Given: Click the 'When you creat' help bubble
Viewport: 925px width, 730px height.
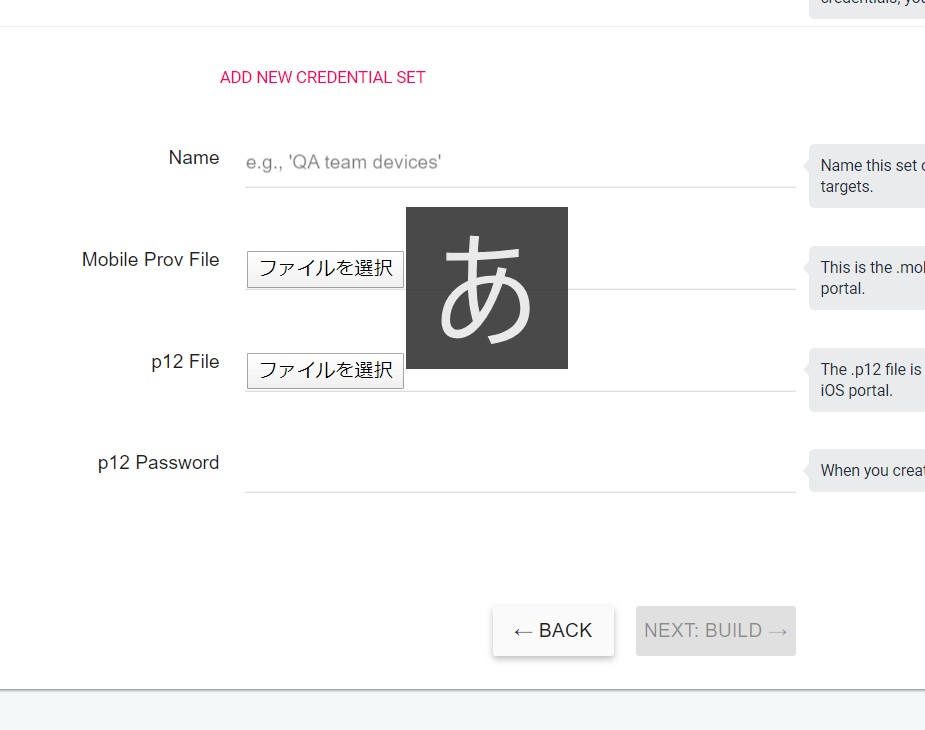Looking at the screenshot, I should 867,470.
